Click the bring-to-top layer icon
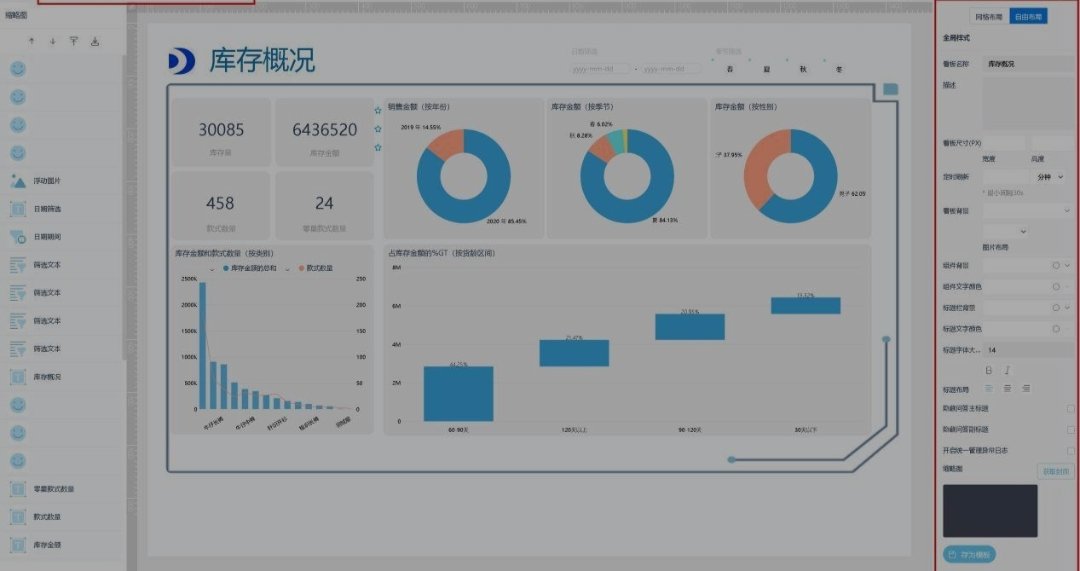The image size is (1080, 571). point(73,41)
